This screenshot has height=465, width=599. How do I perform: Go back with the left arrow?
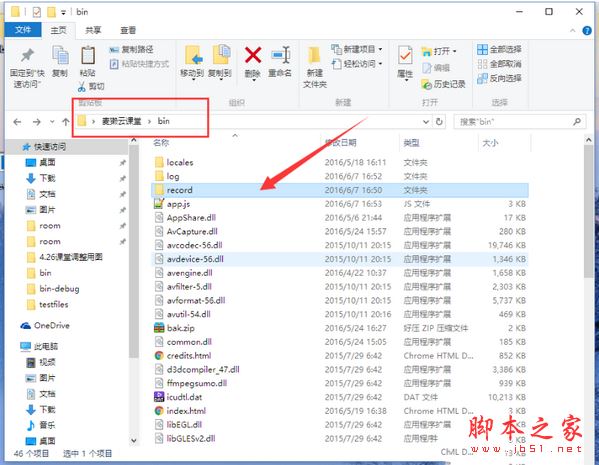tap(17, 122)
